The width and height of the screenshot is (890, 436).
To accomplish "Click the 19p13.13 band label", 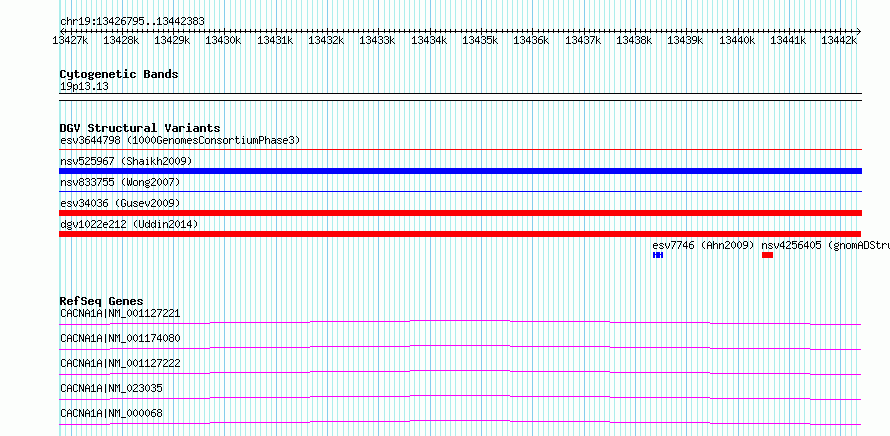I will pyautogui.click(x=84, y=87).
